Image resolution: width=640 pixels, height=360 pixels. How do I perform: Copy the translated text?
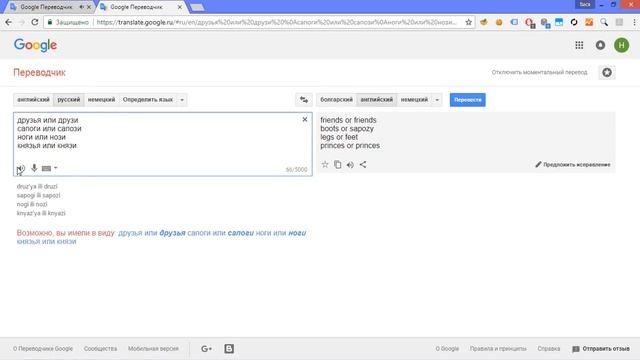[338, 164]
